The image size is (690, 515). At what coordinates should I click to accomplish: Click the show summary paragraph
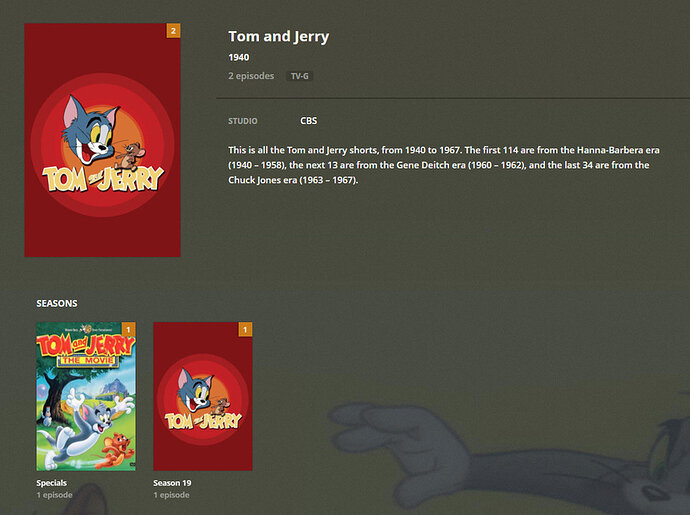[444, 165]
